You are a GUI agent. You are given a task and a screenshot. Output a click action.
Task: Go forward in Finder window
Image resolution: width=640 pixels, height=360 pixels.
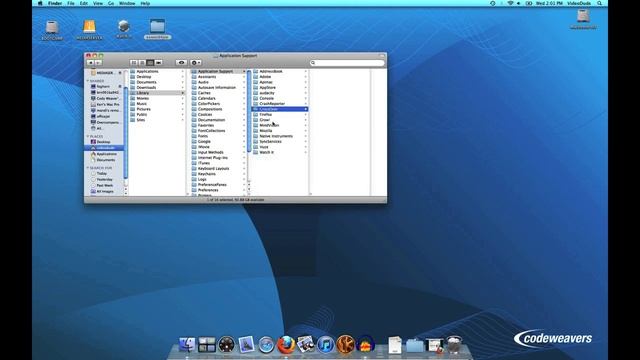tap(98, 62)
